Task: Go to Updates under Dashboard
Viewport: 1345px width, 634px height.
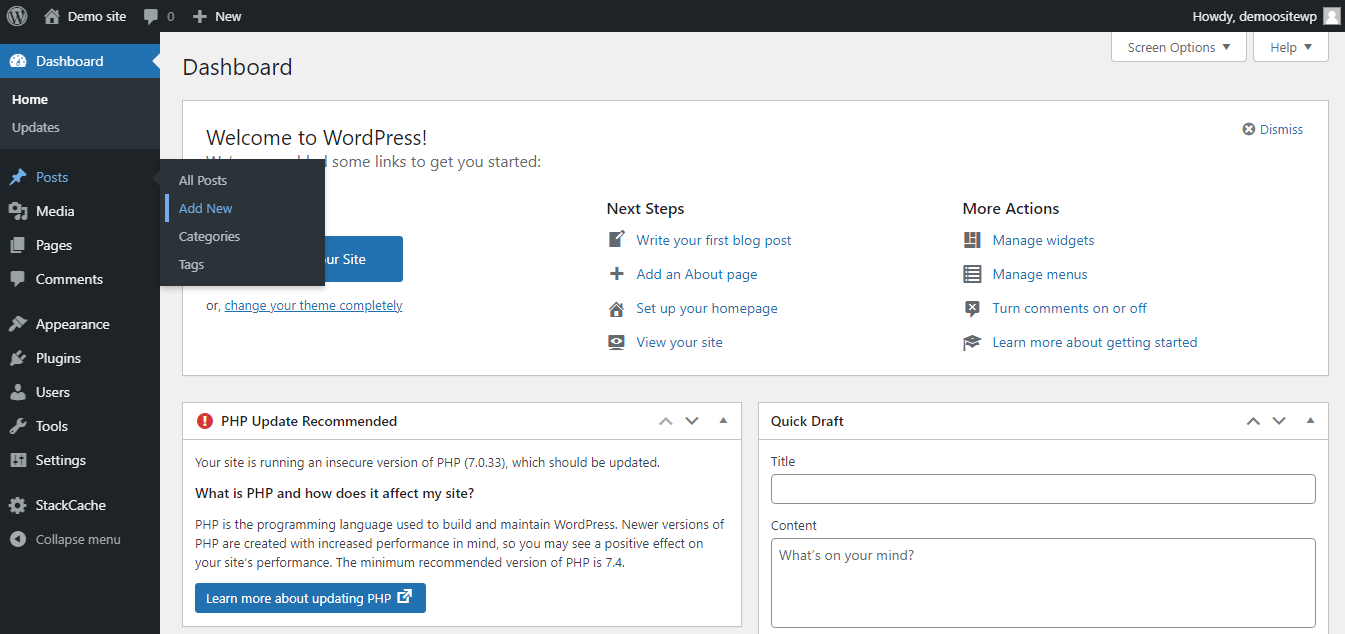Action: coord(36,127)
